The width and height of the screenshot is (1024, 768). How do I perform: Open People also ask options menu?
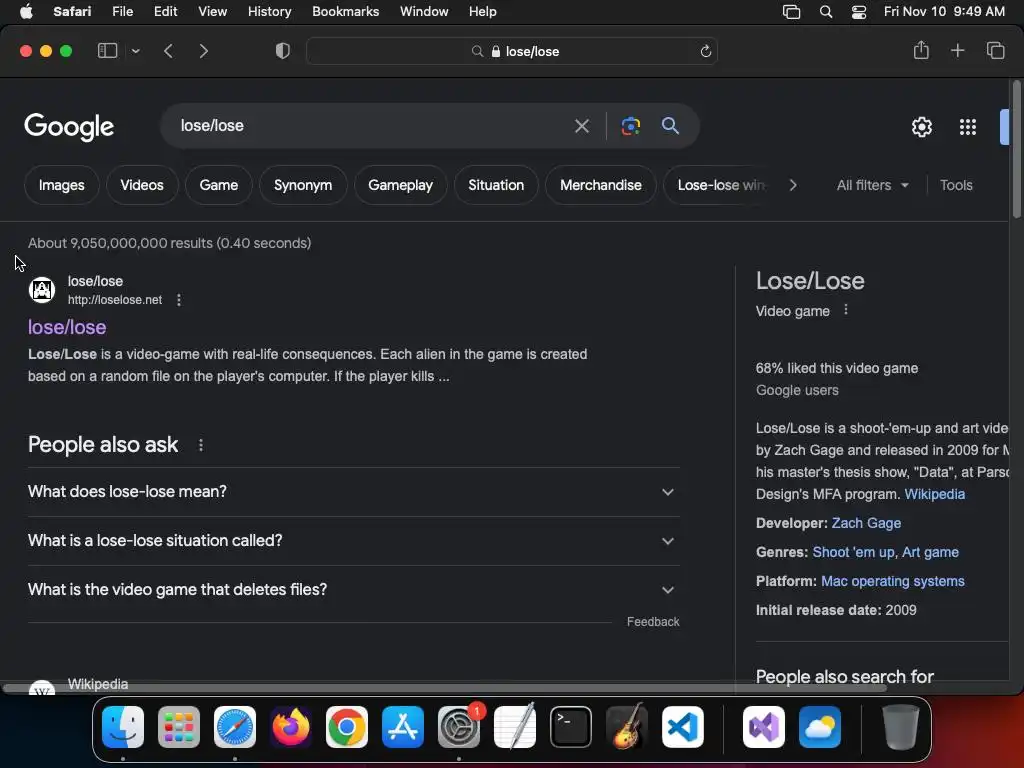(x=201, y=445)
